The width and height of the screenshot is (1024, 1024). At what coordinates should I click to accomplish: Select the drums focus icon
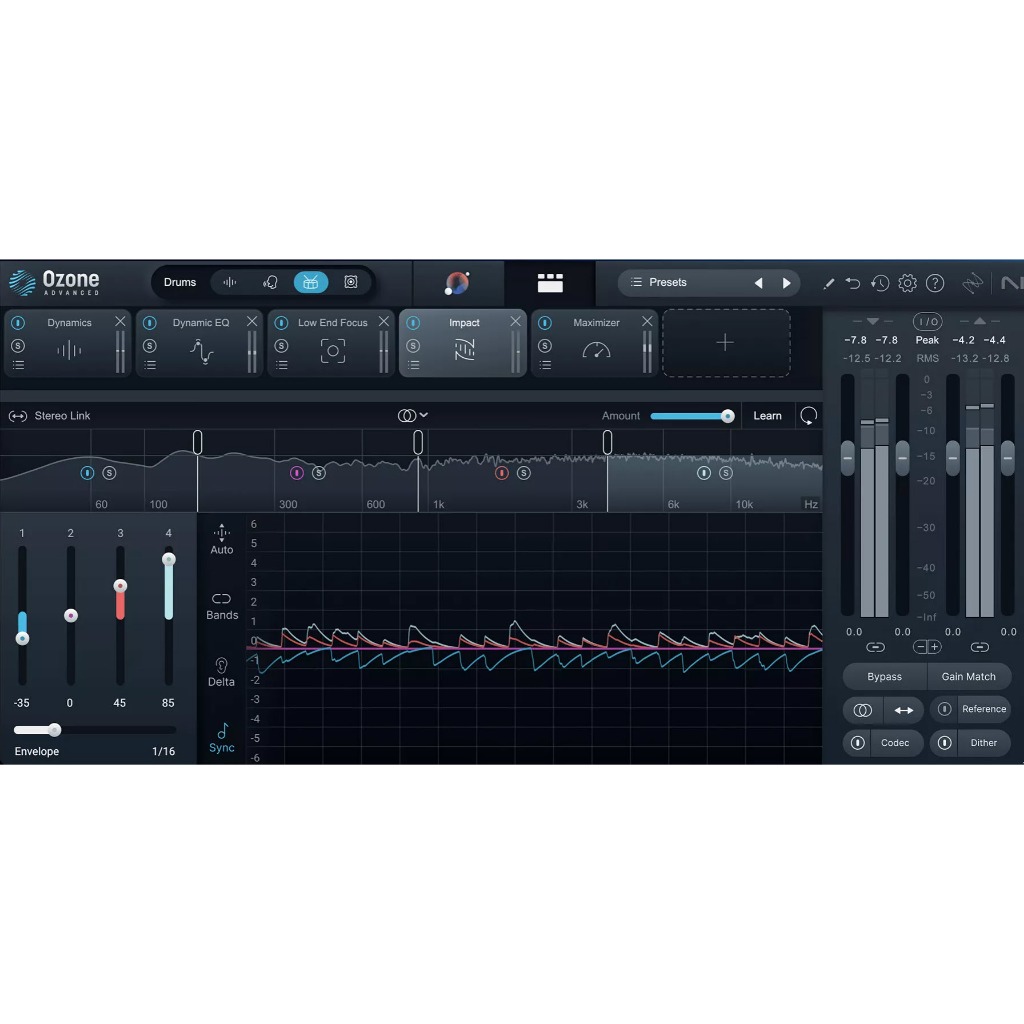coord(311,282)
